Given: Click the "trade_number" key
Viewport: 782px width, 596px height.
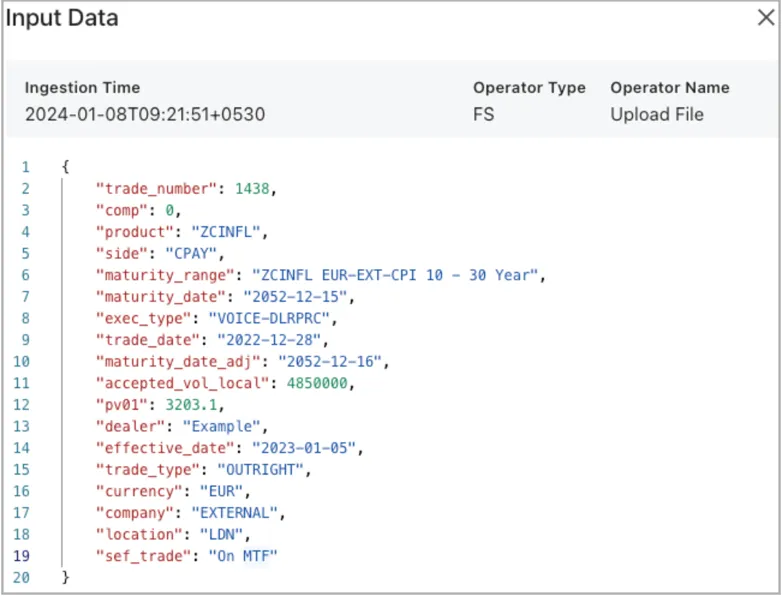Looking at the screenshot, I should coord(156,189).
